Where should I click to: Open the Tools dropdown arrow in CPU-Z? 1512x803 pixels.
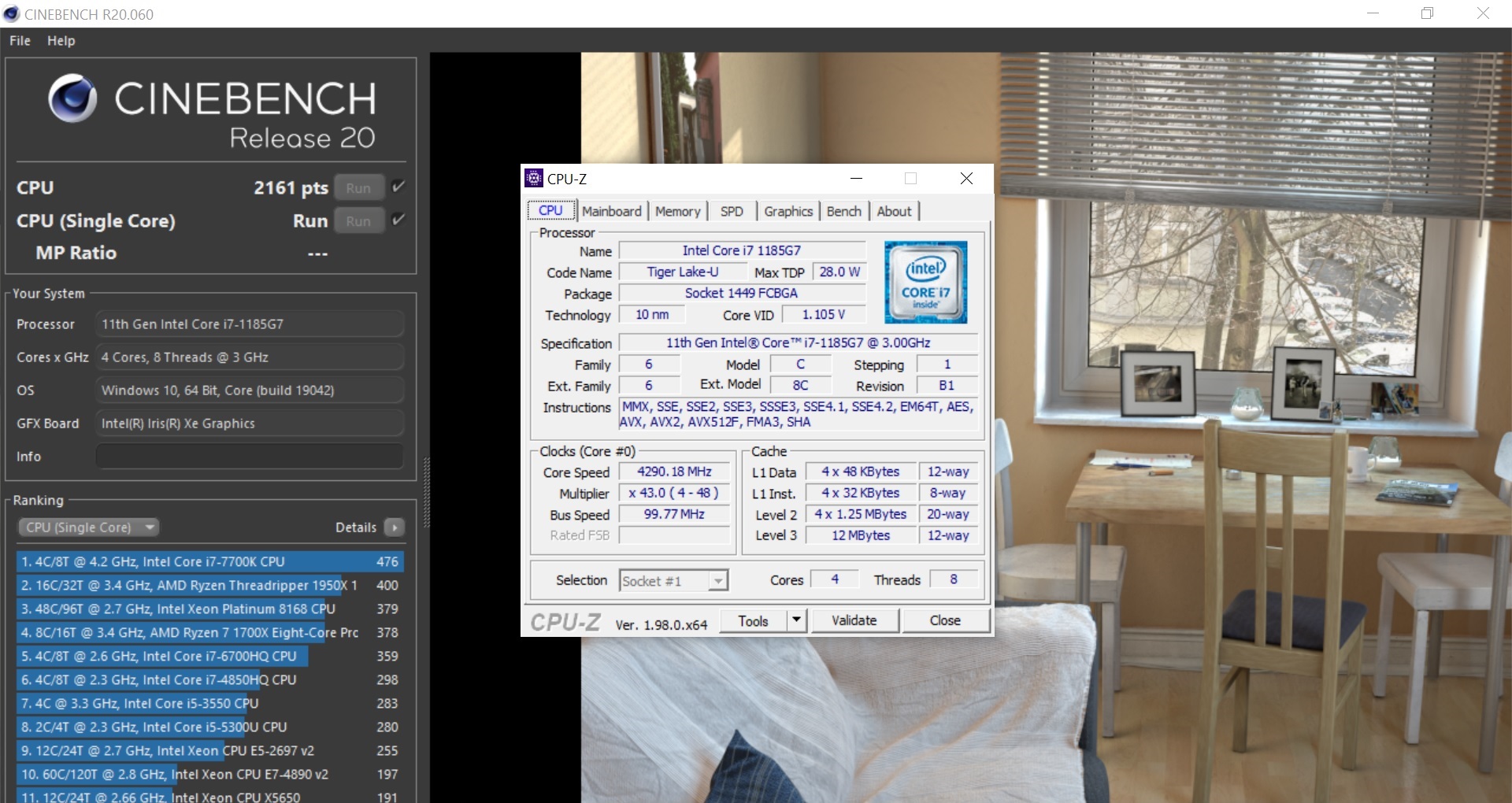[796, 620]
